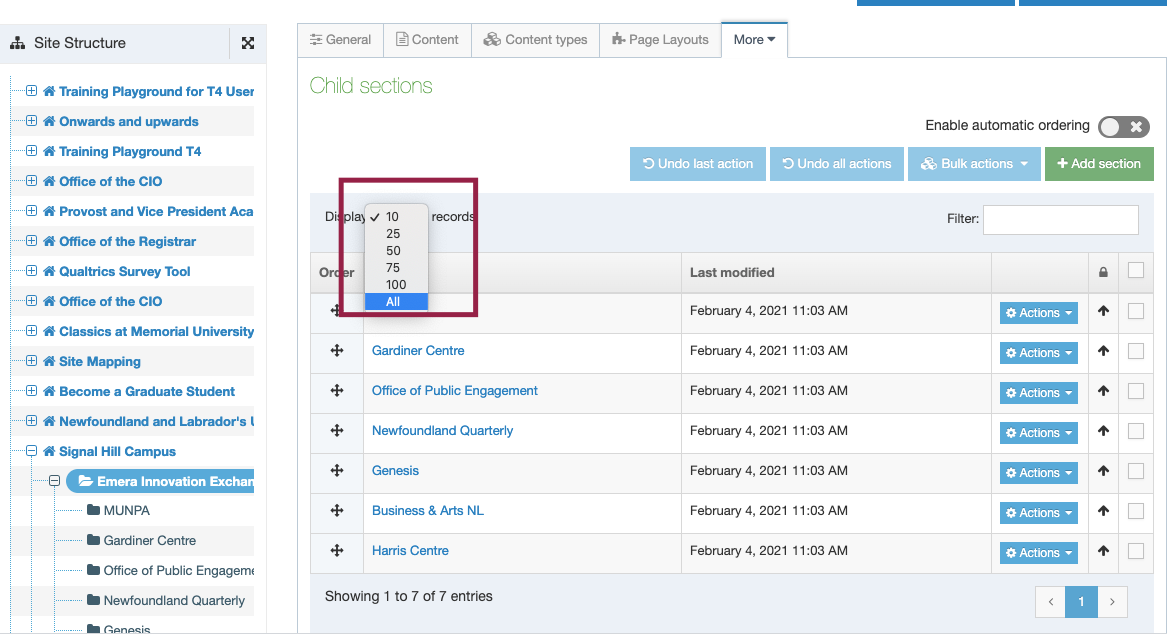Open Actions dropdown for Newfoundland Quarterly
1167x635 pixels.
[1038, 433]
